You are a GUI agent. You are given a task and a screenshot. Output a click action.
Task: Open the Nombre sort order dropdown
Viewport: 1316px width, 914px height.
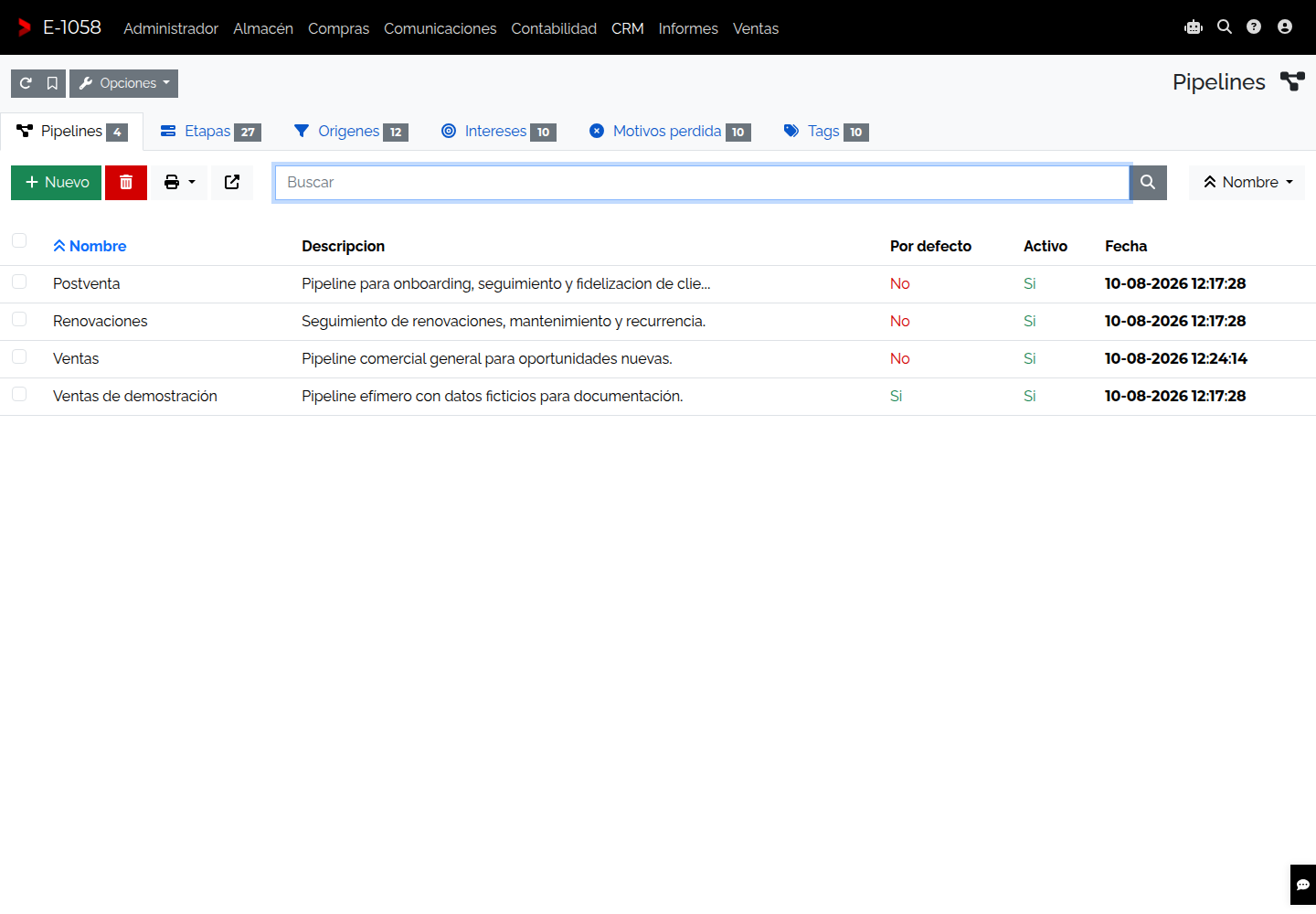1247,182
